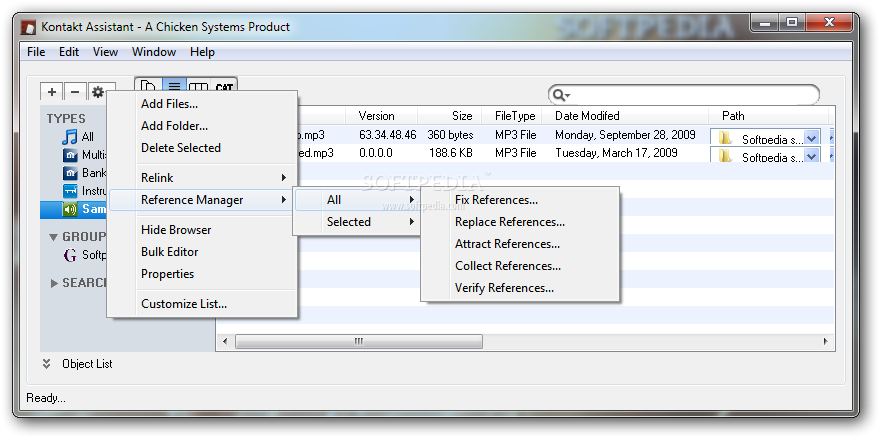This screenshot has height=438, width=880.
Task: Open the Relink submenu
Action: 202,177
